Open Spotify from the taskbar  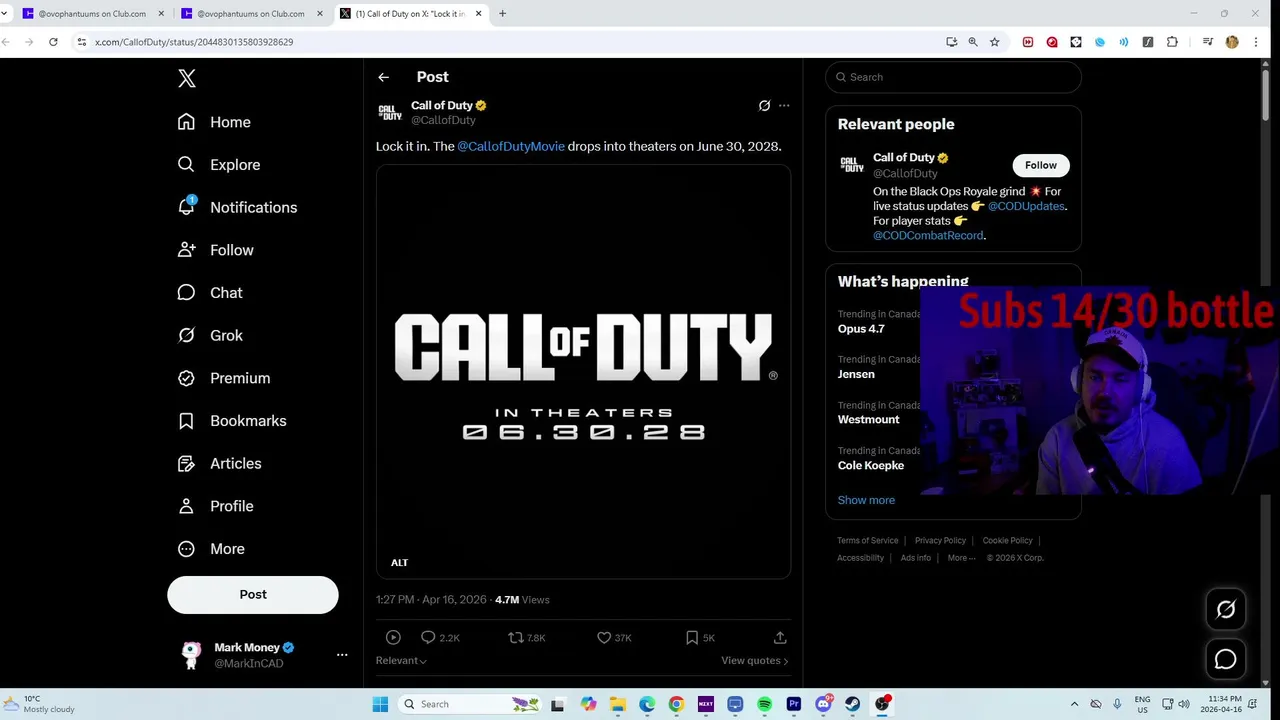[764, 704]
